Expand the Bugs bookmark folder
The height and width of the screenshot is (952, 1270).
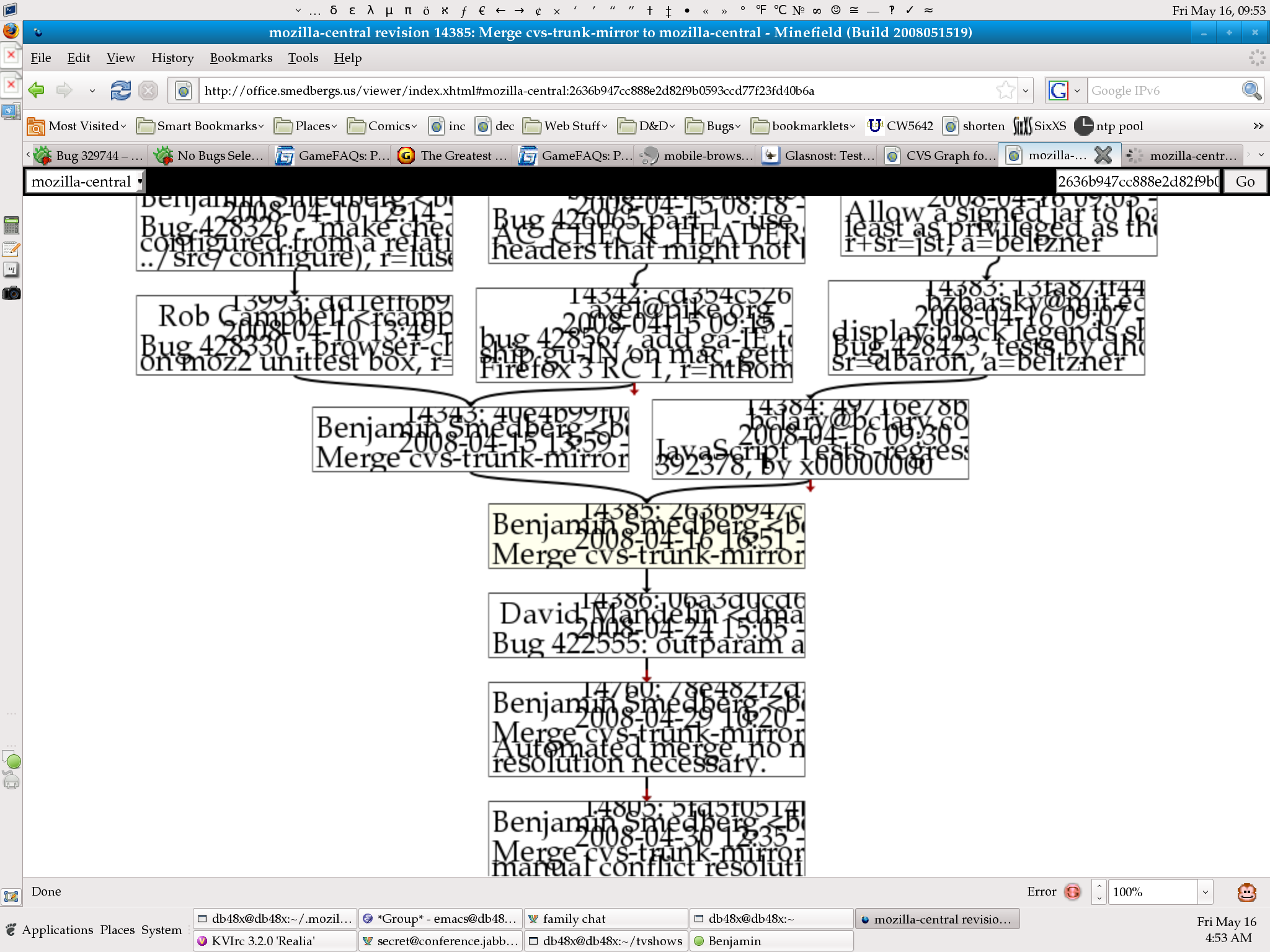point(713,126)
